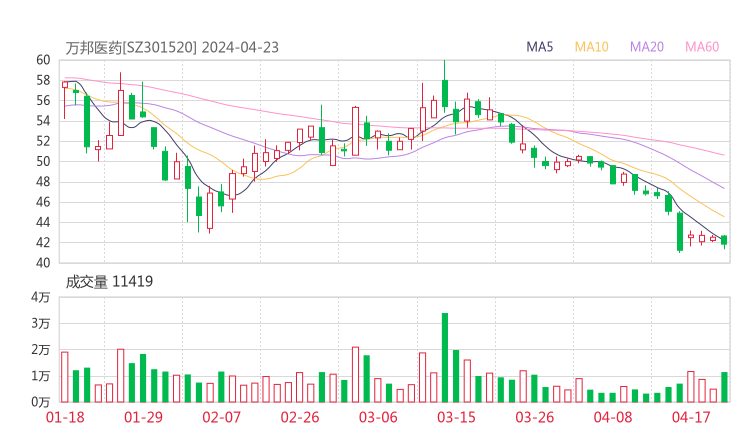This screenshot has height=440, width=740.
Task: Click the 01-29 date label
Action: point(143,417)
